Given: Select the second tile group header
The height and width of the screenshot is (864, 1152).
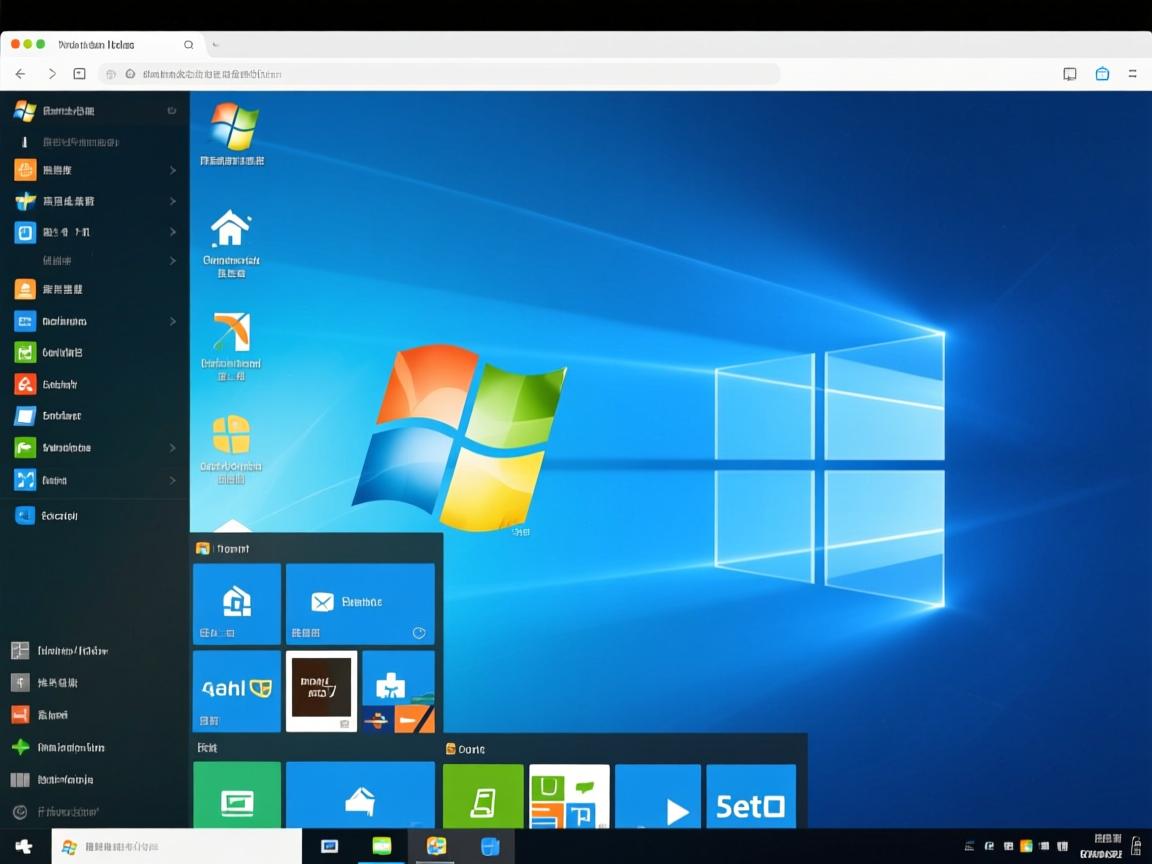Looking at the screenshot, I should [470, 748].
